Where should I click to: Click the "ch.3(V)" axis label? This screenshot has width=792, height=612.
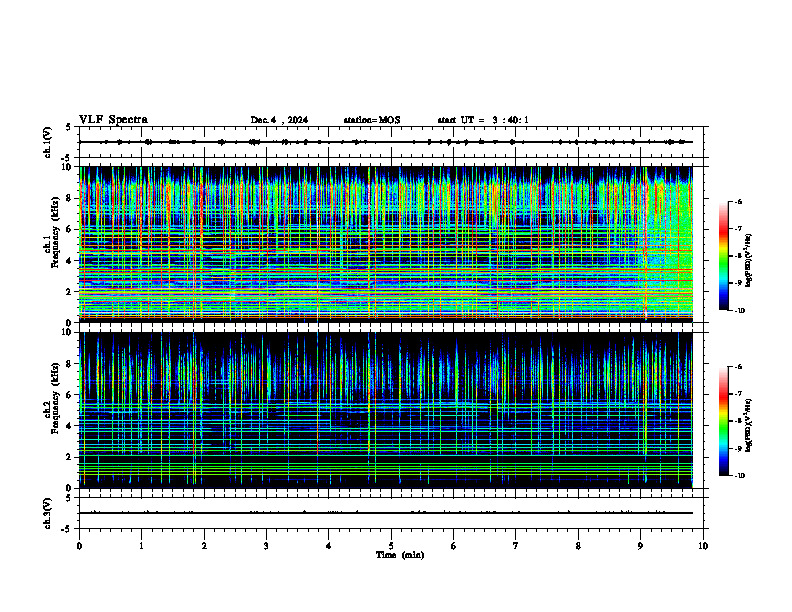(x=48, y=513)
